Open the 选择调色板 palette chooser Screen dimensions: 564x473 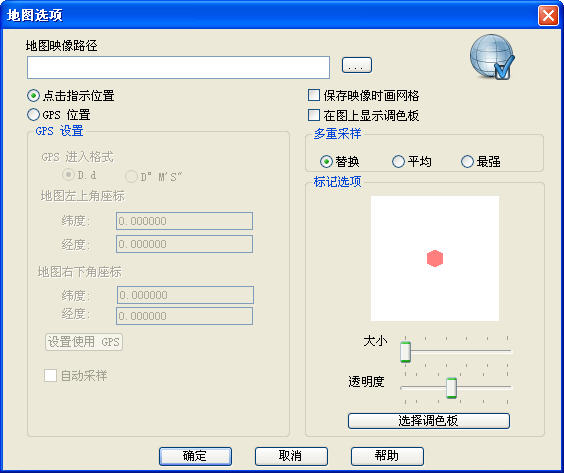pos(429,421)
